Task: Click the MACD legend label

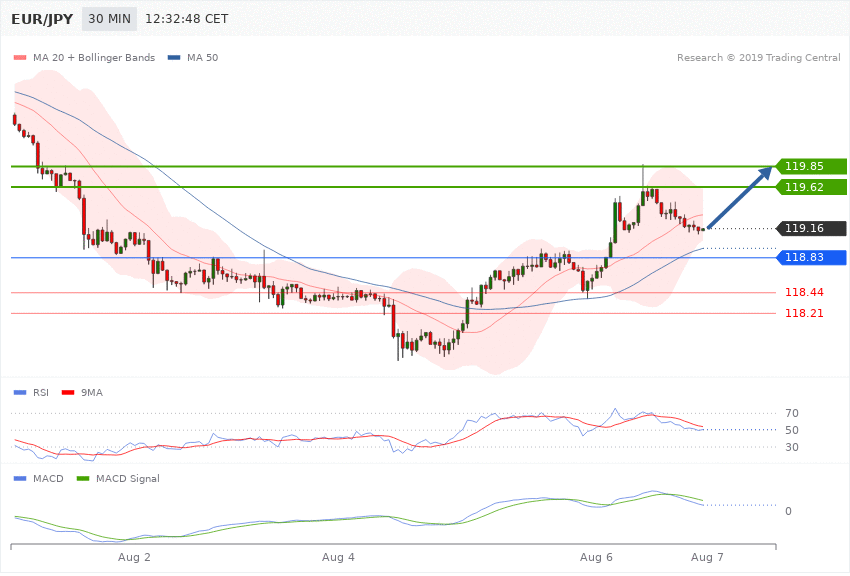Action: pos(48,479)
